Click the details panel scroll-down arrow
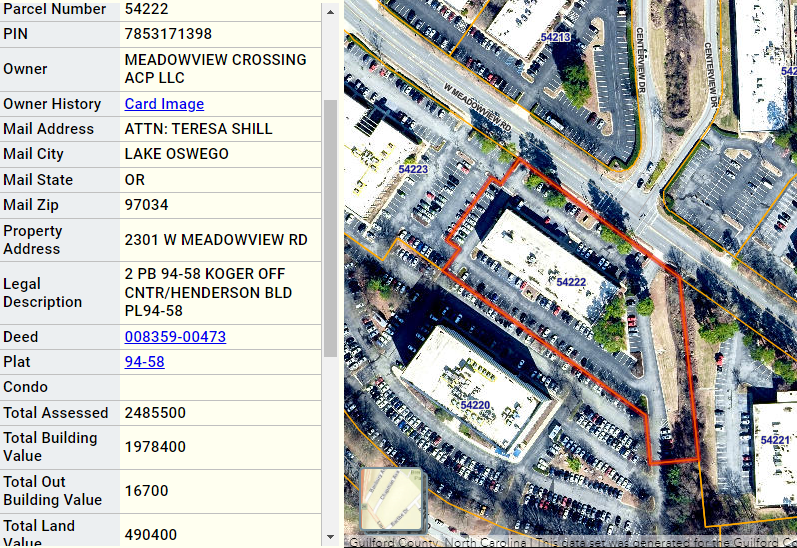The width and height of the screenshot is (797, 548). [x=330, y=538]
